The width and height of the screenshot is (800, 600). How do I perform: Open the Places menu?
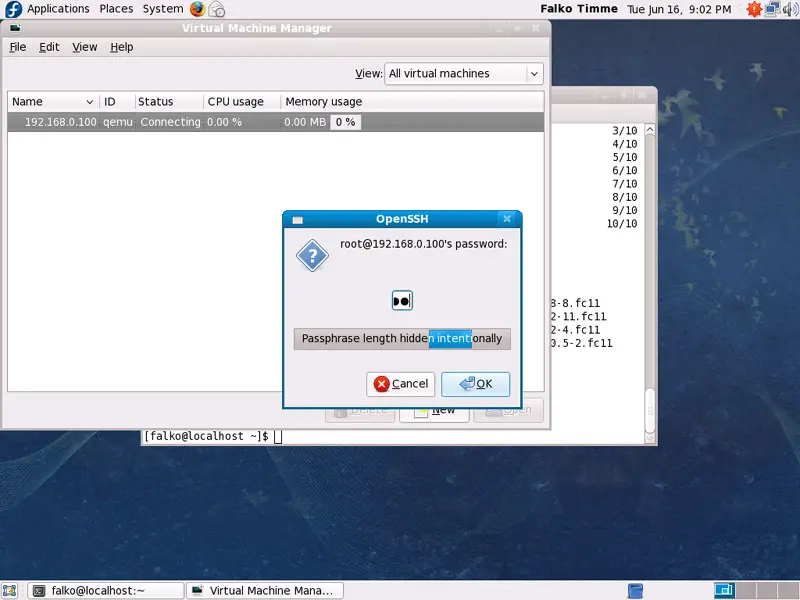tap(116, 9)
